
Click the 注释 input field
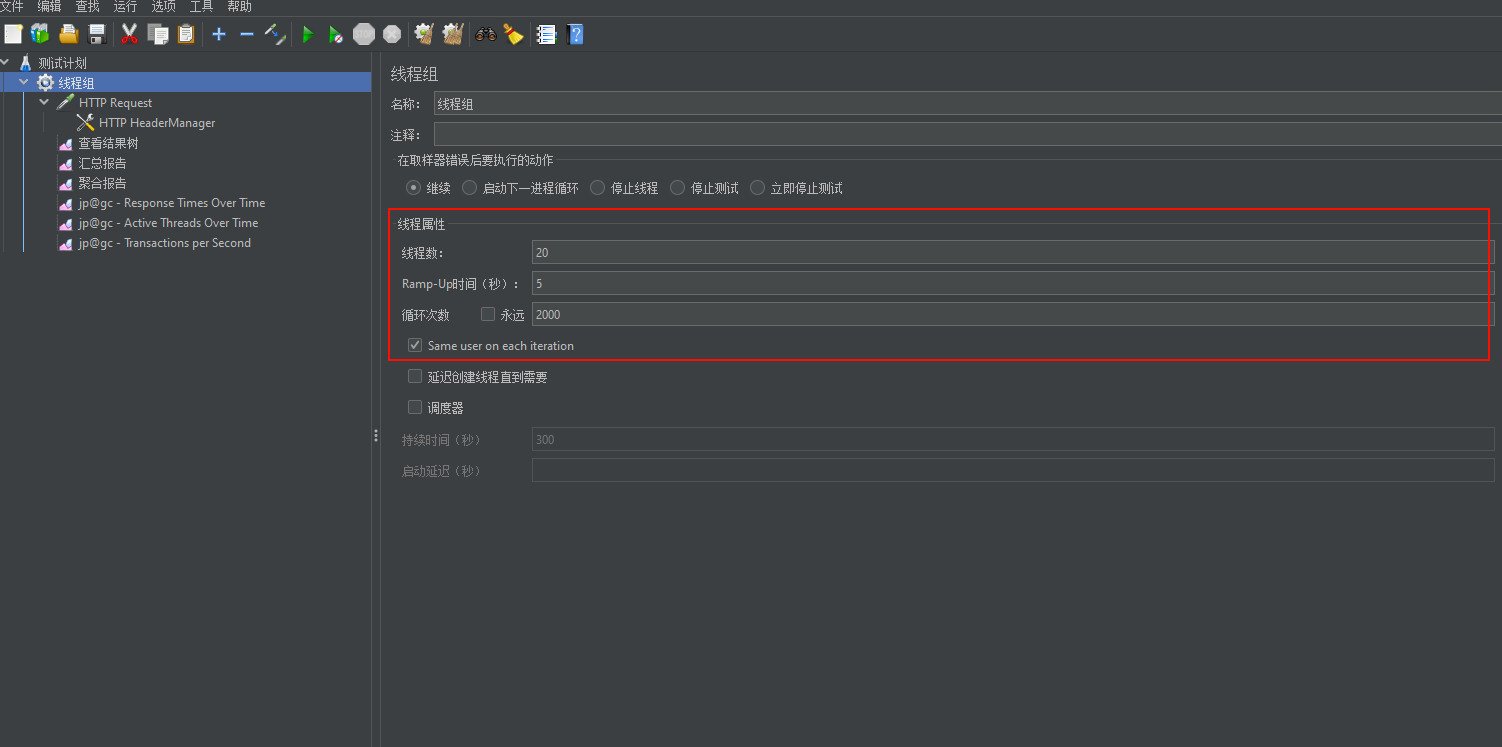[x=967, y=134]
